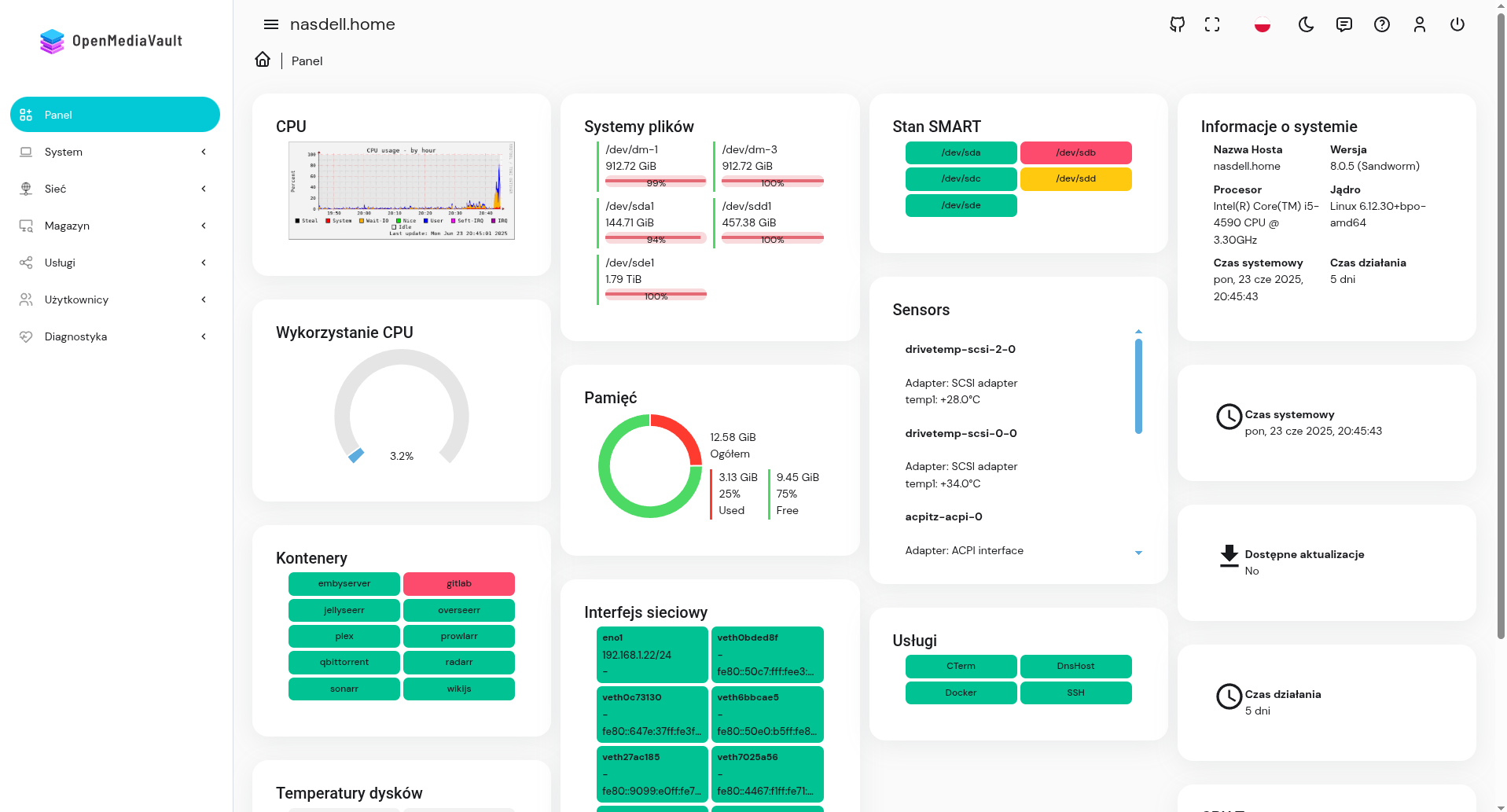1507x812 pixels.
Task: Click the Magazyn storage icon
Action: point(26,226)
